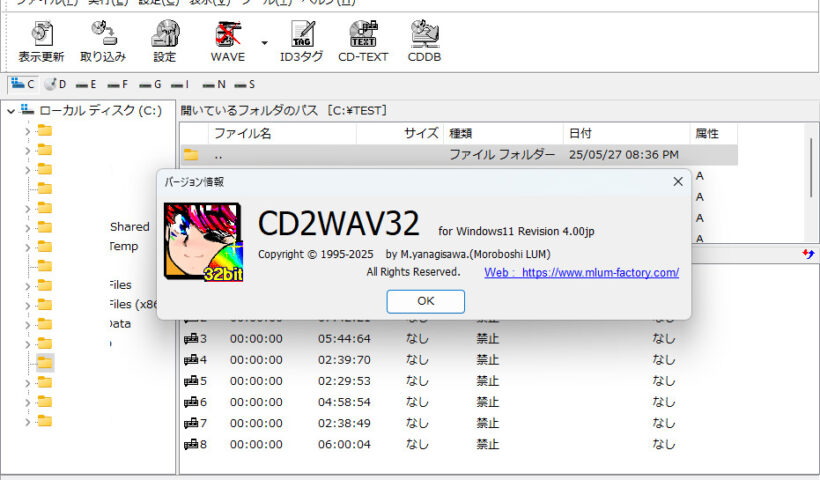Select track 6 icon in track list

pos(191,402)
